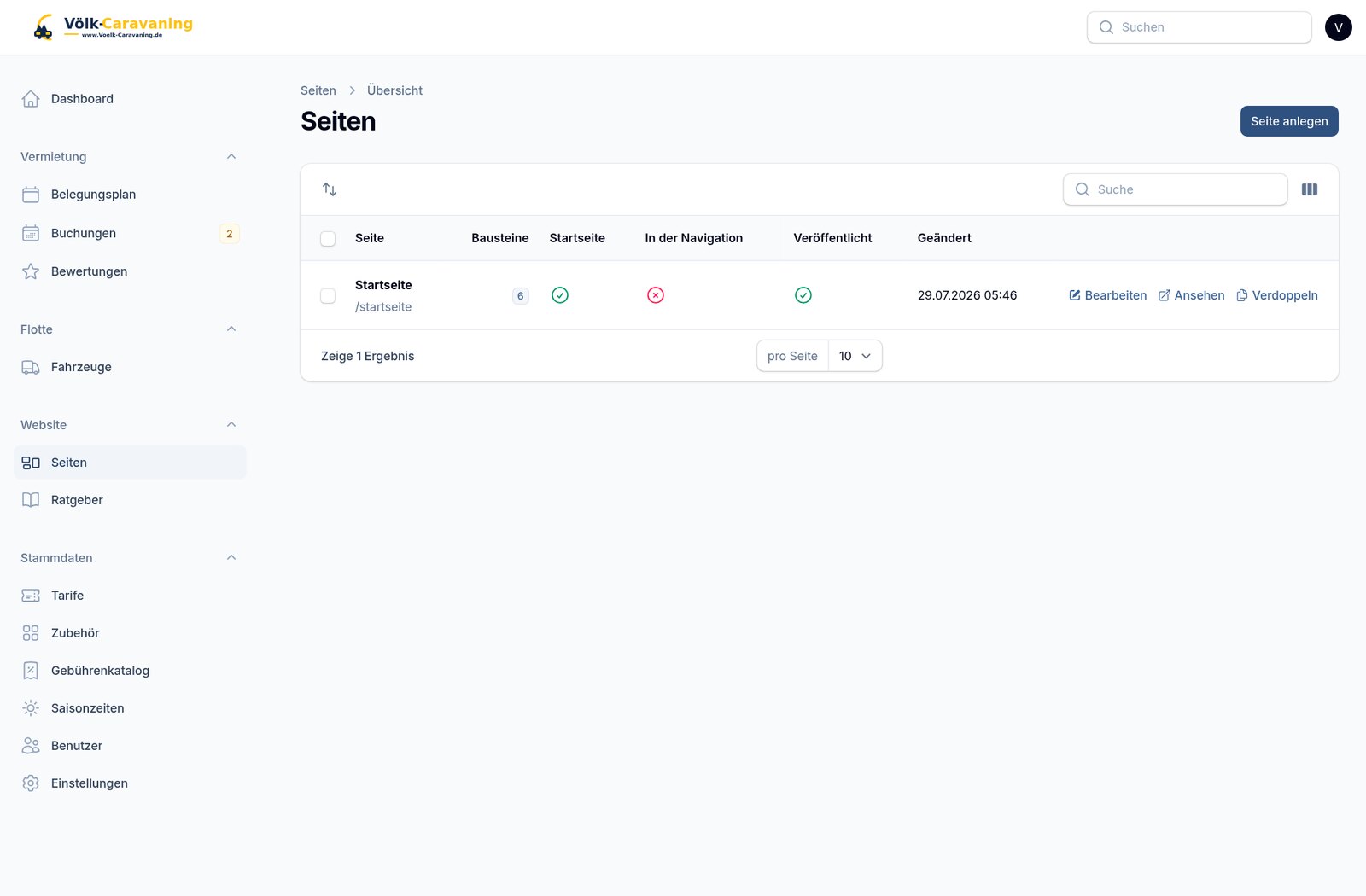Click the Veröffentlicht column header
This screenshot has width=1366, height=896.
pyautogui.click(x=832, y=238)
